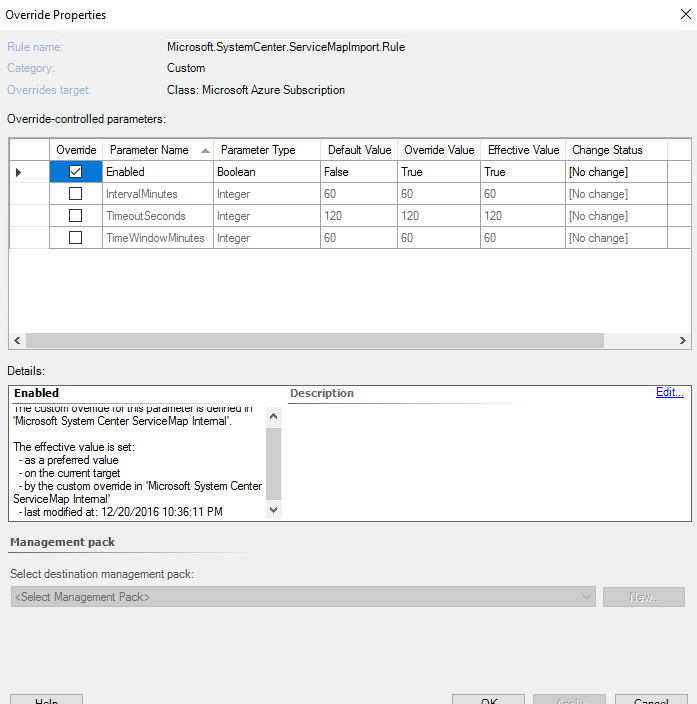Click the Parameter Type column header
This screenshot has width=697, height=704.
[x=267, y=150]
